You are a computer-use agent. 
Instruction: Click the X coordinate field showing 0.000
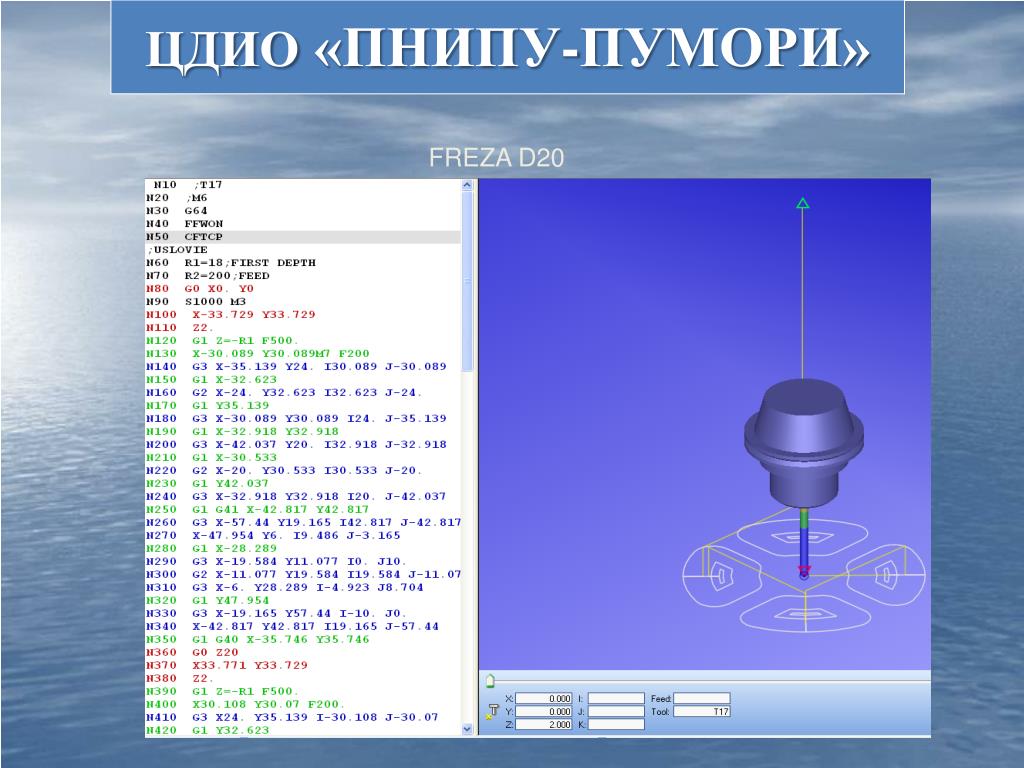(x=543, y=698)
